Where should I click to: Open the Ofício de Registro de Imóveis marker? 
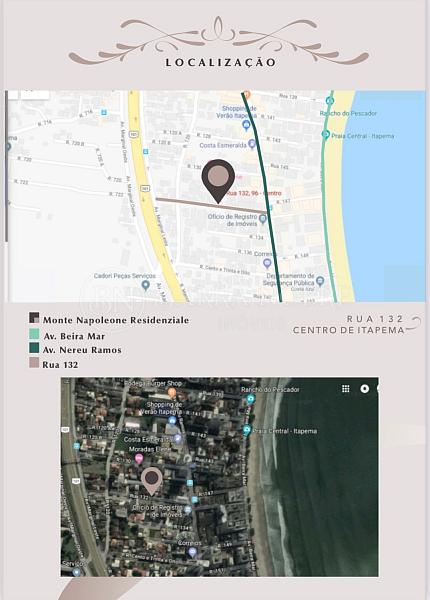(262, 219)
